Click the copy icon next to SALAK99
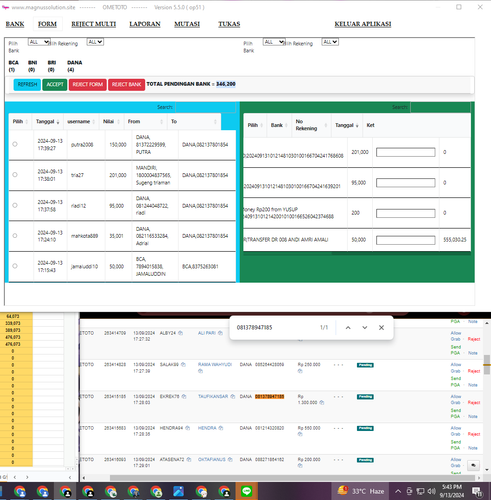Viewport: 491px width, 500px height. [183, 365]
